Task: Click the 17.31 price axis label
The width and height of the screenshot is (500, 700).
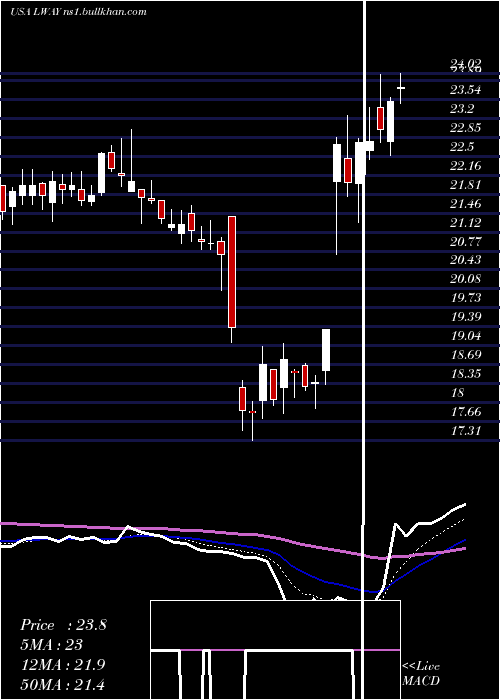Action: (x=465, y=431)
